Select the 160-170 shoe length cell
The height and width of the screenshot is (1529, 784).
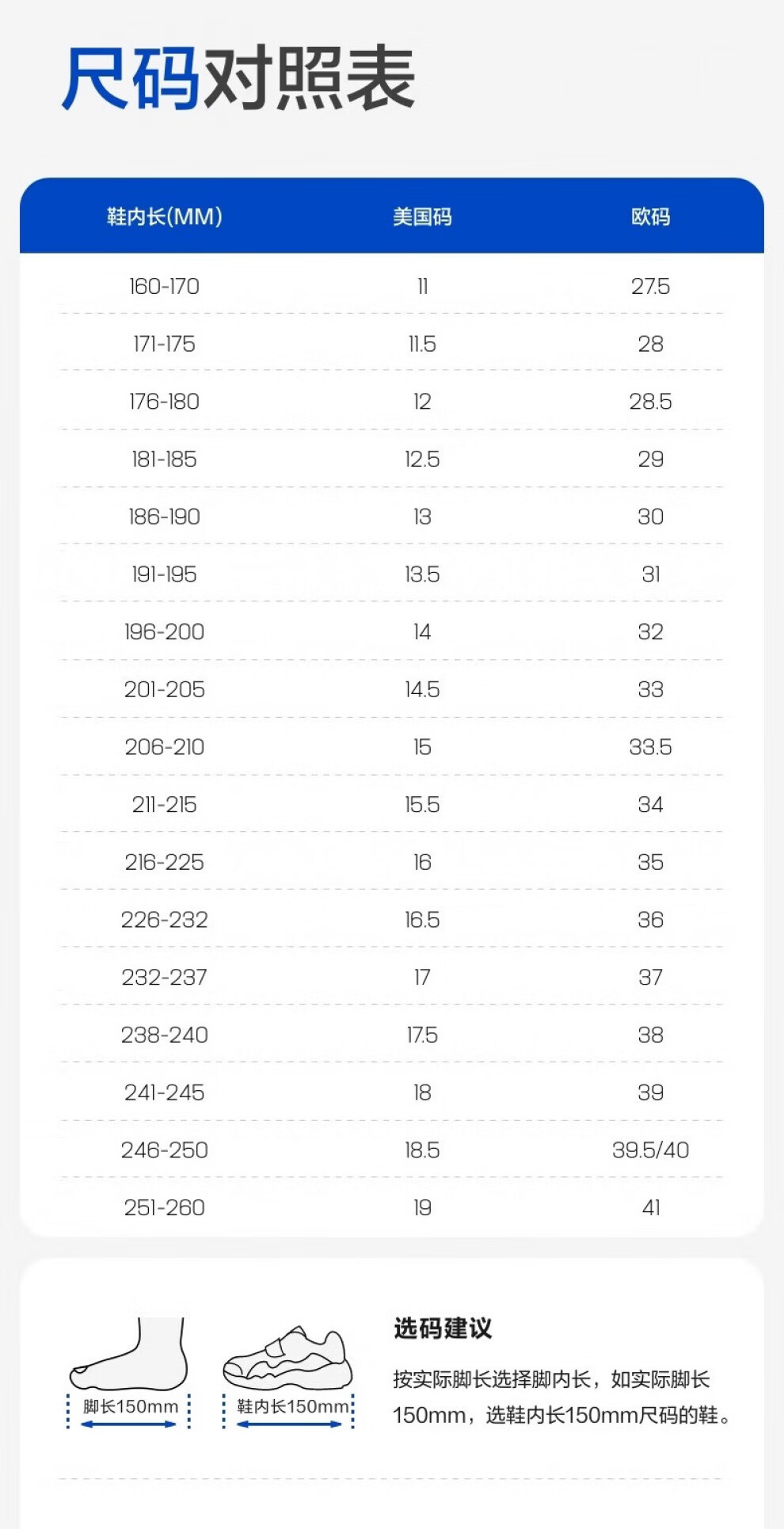[165, 286]
